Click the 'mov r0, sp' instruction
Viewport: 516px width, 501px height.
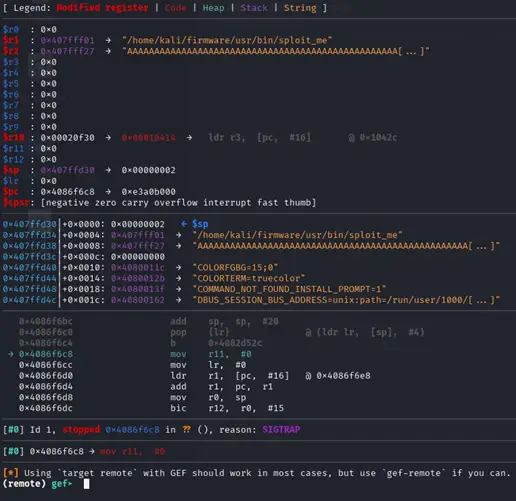(x=208, y=397)
